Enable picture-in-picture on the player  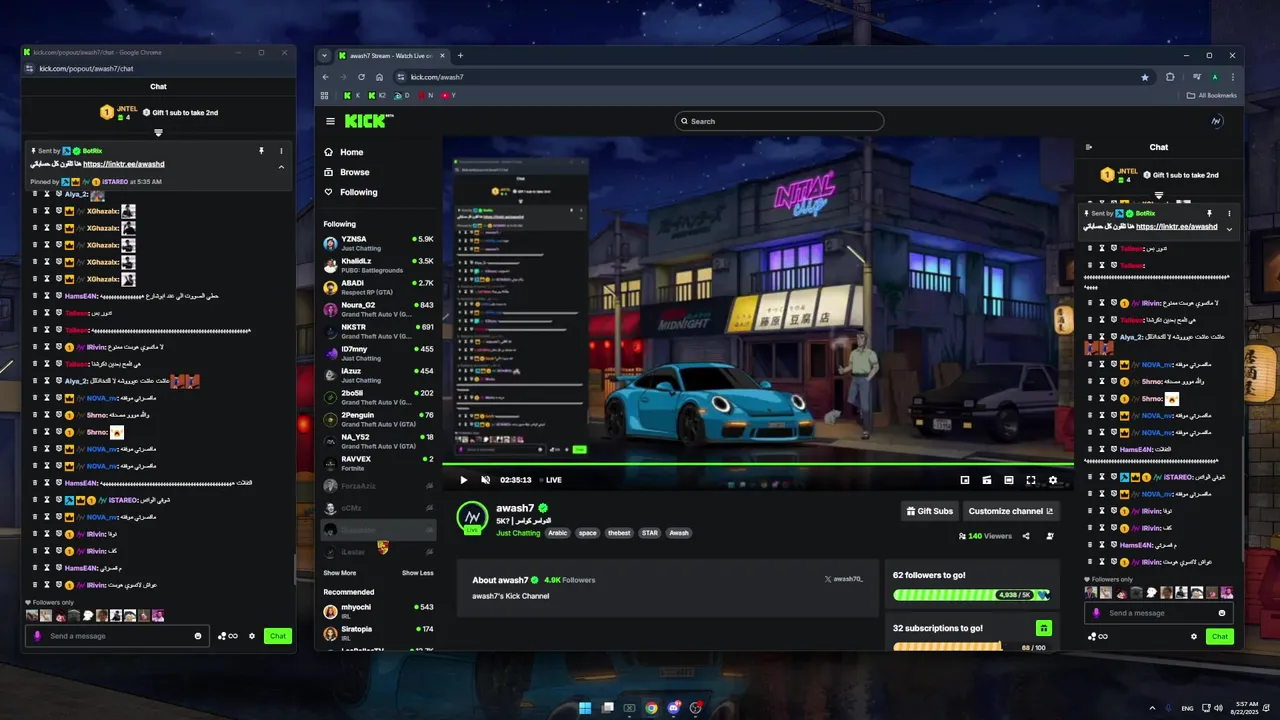click(x=965, y=480)
